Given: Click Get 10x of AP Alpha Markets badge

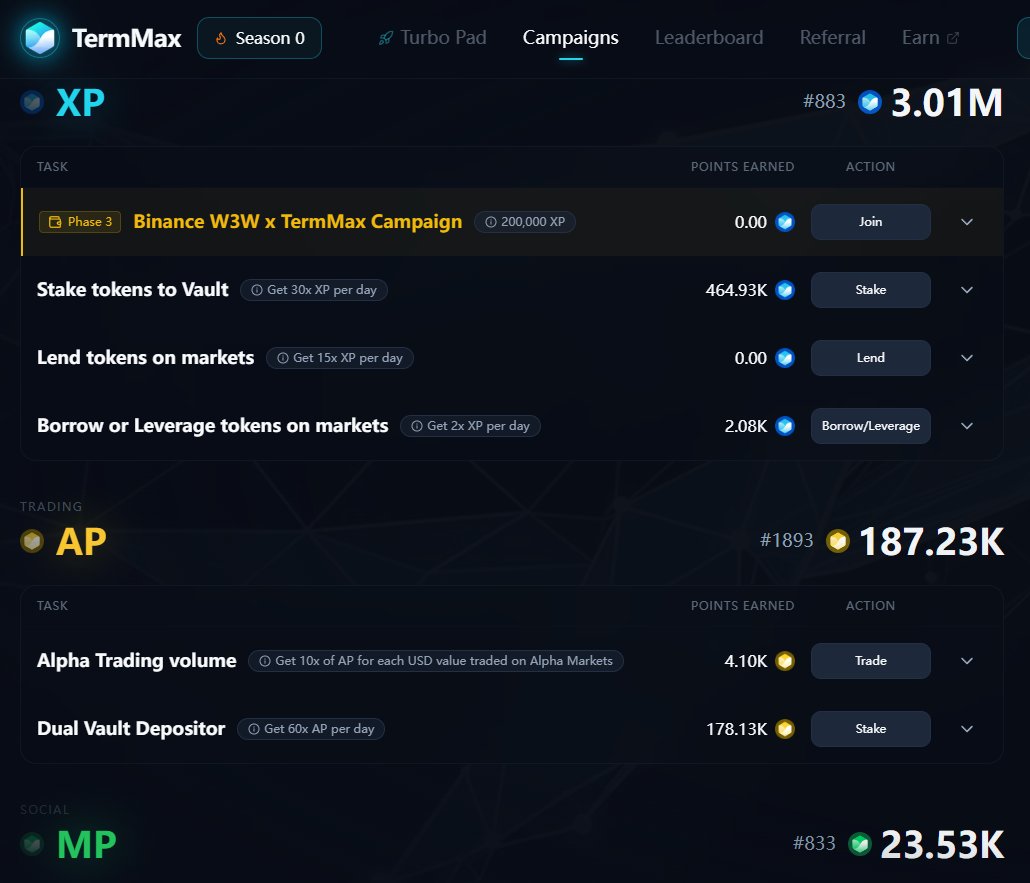Looking at the screenshot, I should (436, 661).
